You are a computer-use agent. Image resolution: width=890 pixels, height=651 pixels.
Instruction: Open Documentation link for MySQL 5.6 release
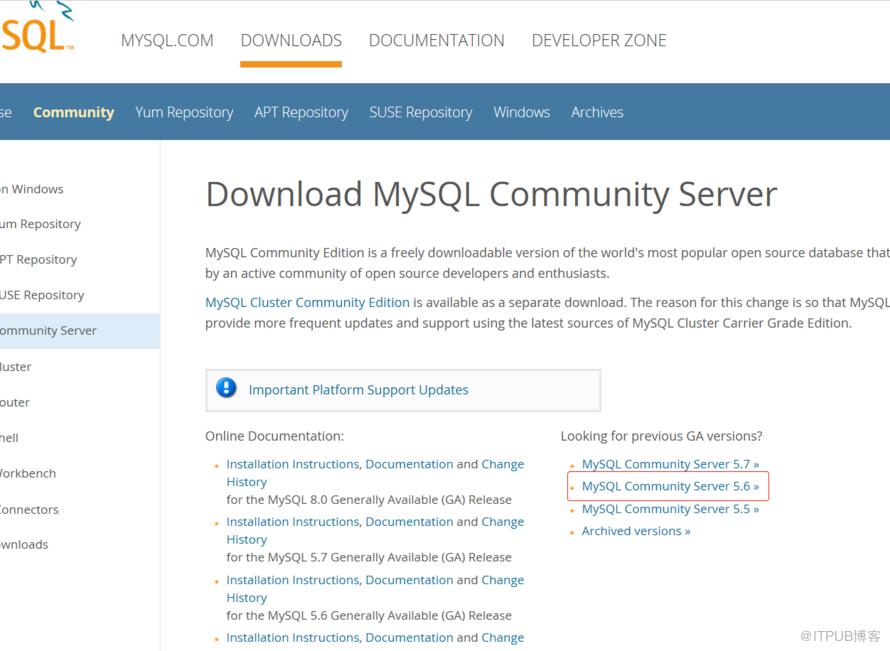click(x=409, y=580)
